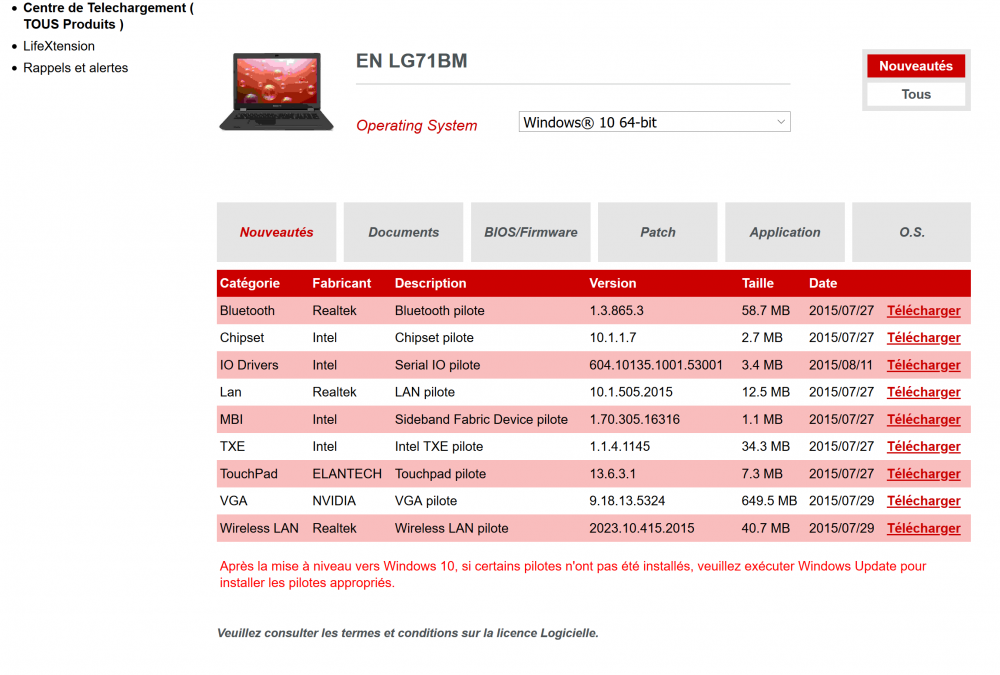Screen dimensions: 1000x675
Task: Select the red Nouveautés filter button
Action: pyautogui.click(x=916, y=66)
